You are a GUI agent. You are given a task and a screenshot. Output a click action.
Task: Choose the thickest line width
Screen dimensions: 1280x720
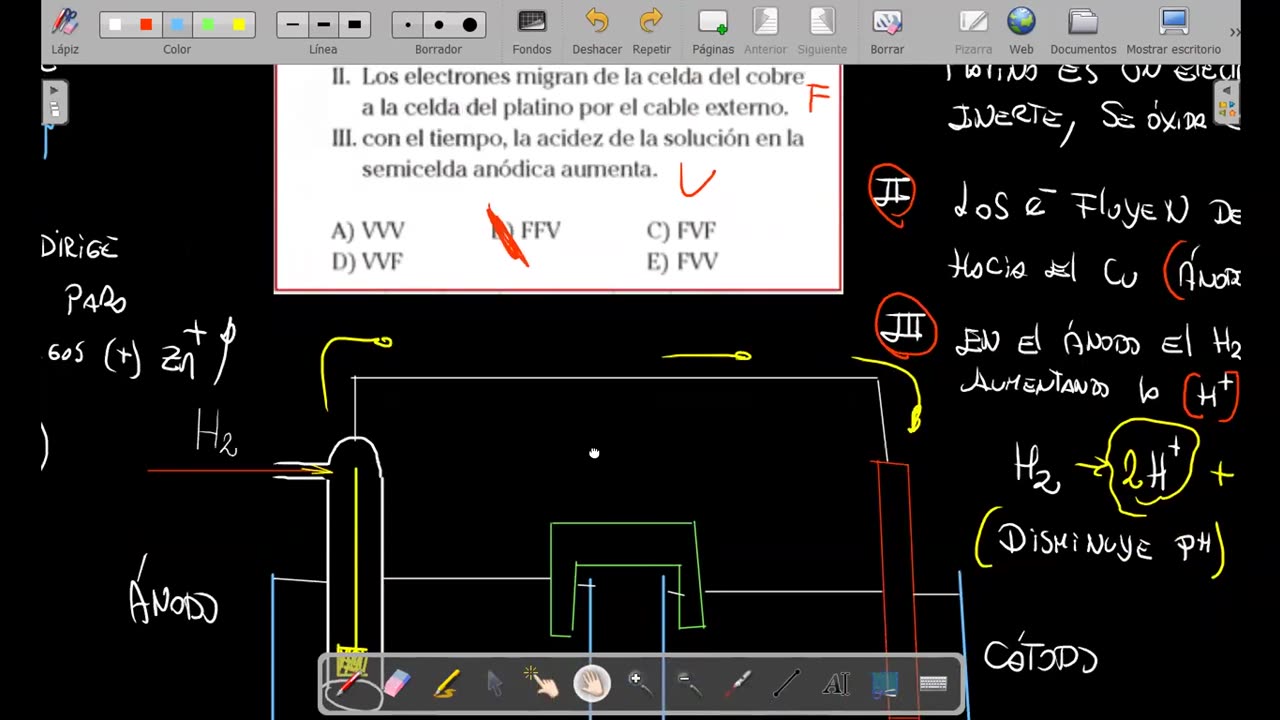(x=354, y=25)
